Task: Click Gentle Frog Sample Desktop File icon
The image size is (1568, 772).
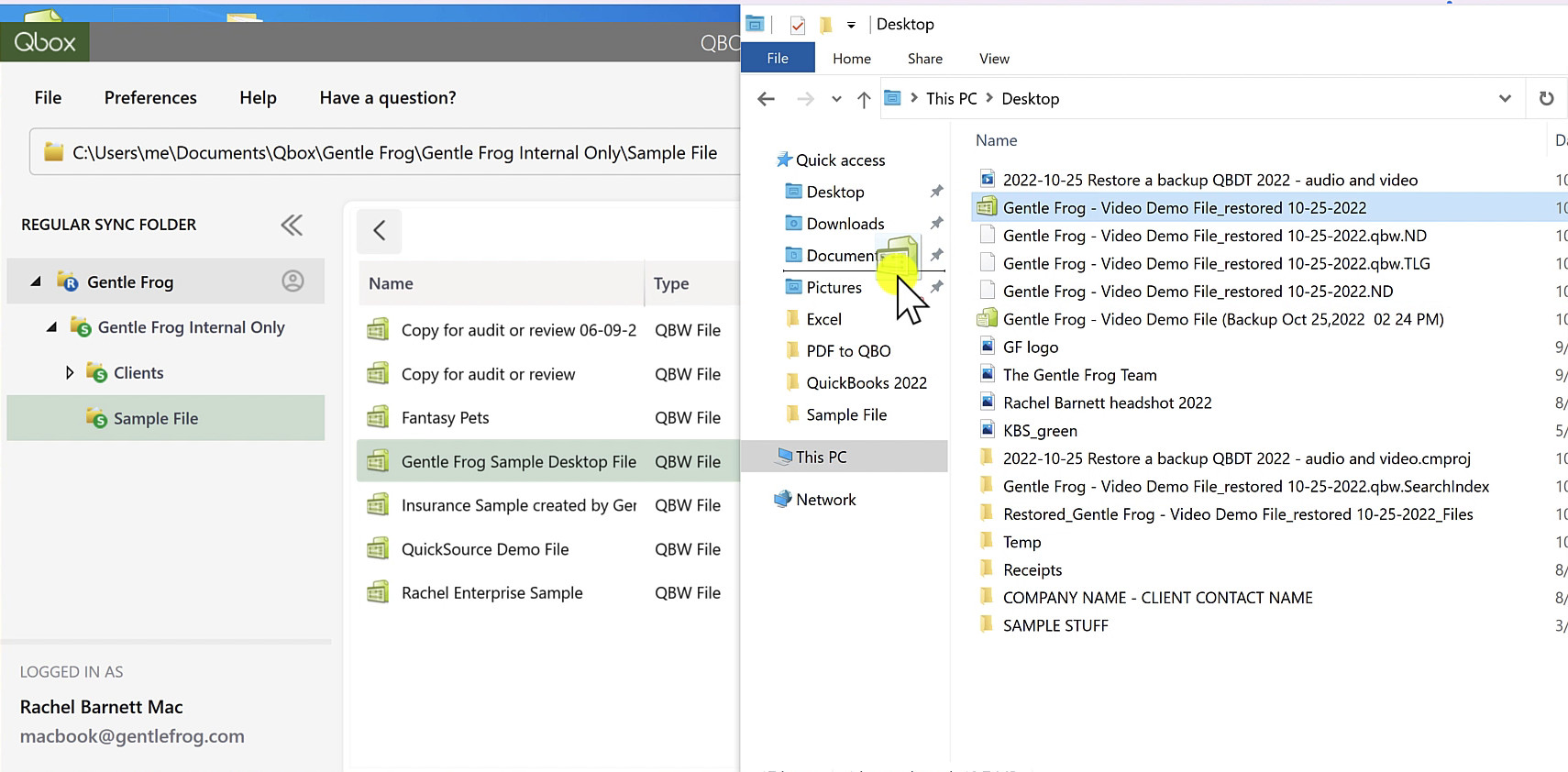Action: point(378,461)
